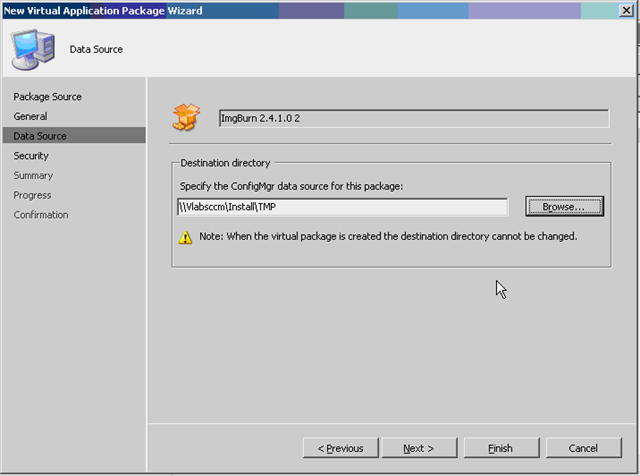Select Confirmation step in sidebar

click(x=41, y=215)
